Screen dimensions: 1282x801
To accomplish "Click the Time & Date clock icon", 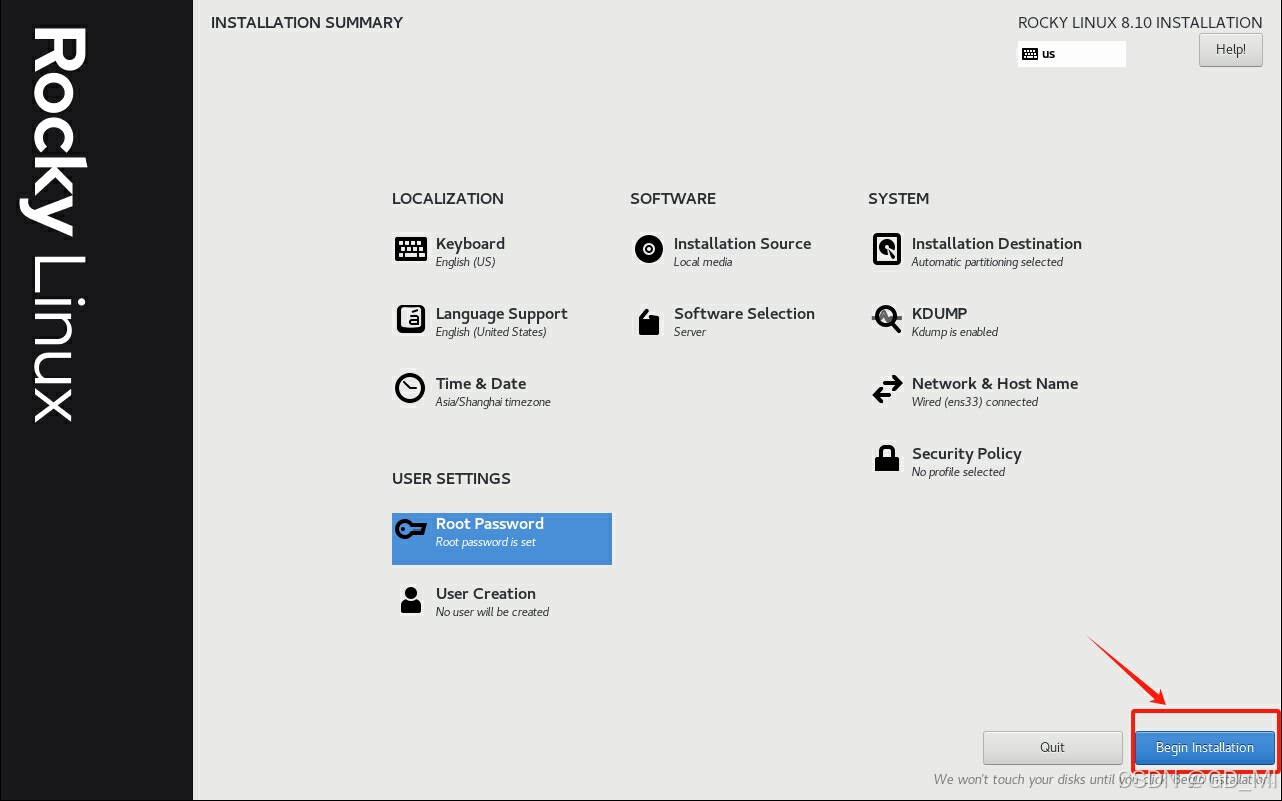I will [410, 388].
